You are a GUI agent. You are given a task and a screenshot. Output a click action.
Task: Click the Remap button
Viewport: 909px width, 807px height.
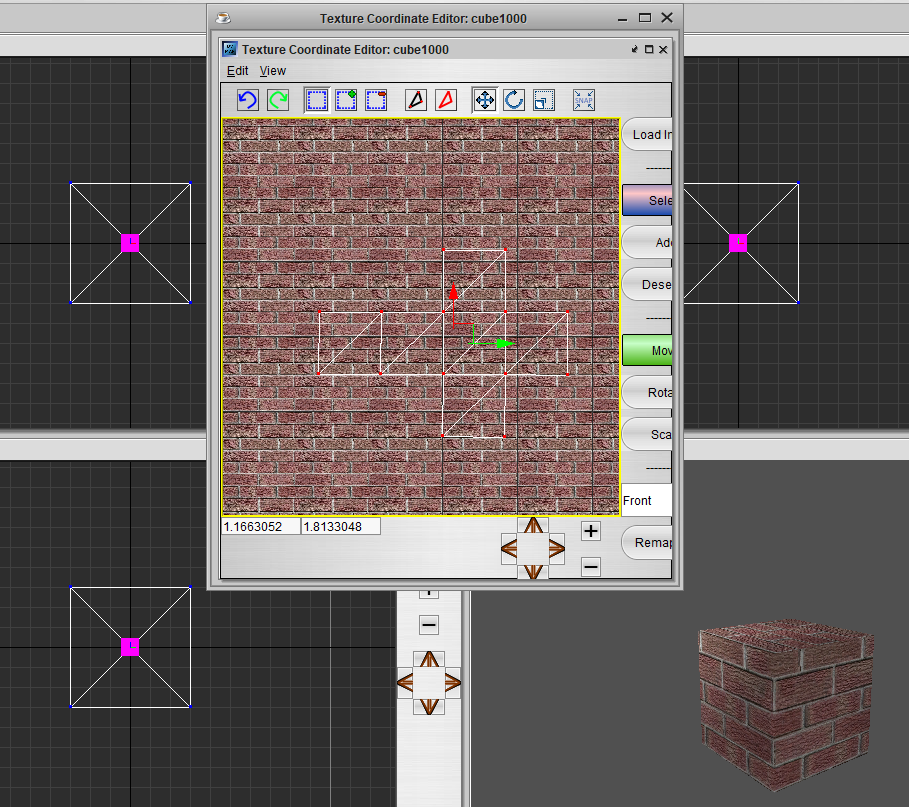click(647, 543)
